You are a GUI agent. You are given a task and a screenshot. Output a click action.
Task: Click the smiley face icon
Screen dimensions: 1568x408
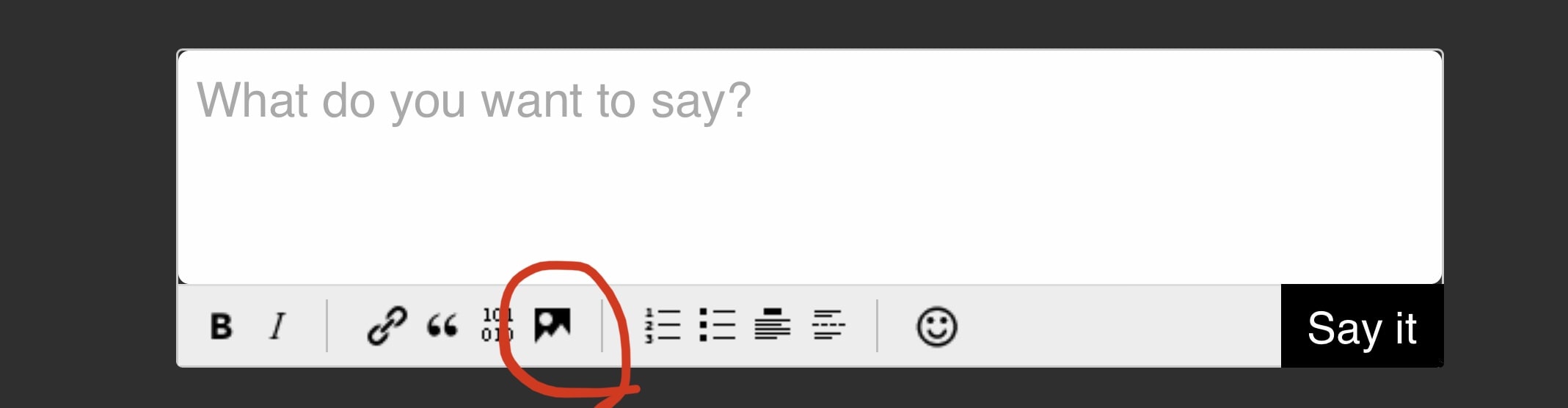[936, 327]
